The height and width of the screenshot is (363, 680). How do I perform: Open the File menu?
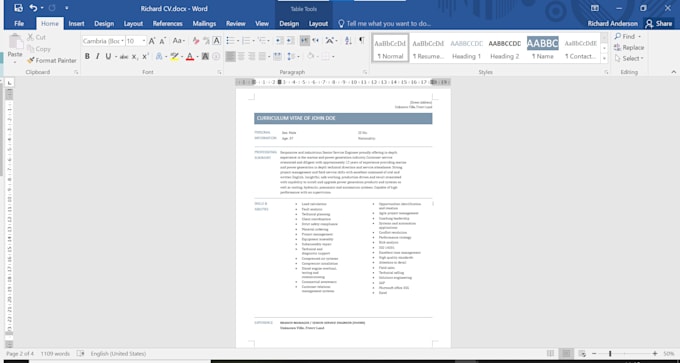pos(19,24)
